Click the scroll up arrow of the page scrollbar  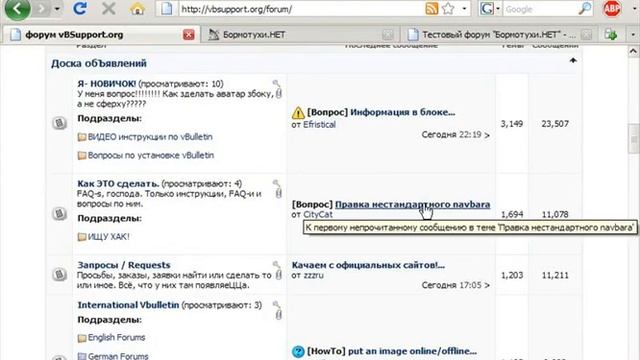pos(633,51)
